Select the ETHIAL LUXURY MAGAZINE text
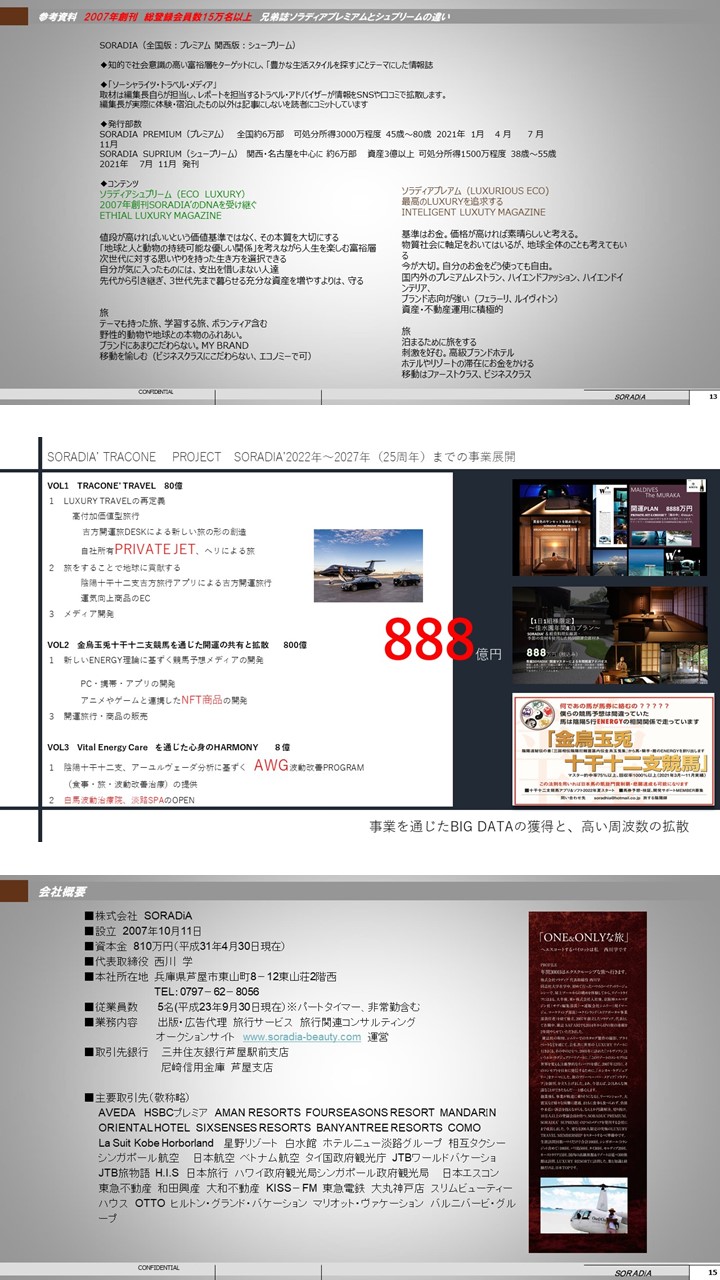 [160, 215]
